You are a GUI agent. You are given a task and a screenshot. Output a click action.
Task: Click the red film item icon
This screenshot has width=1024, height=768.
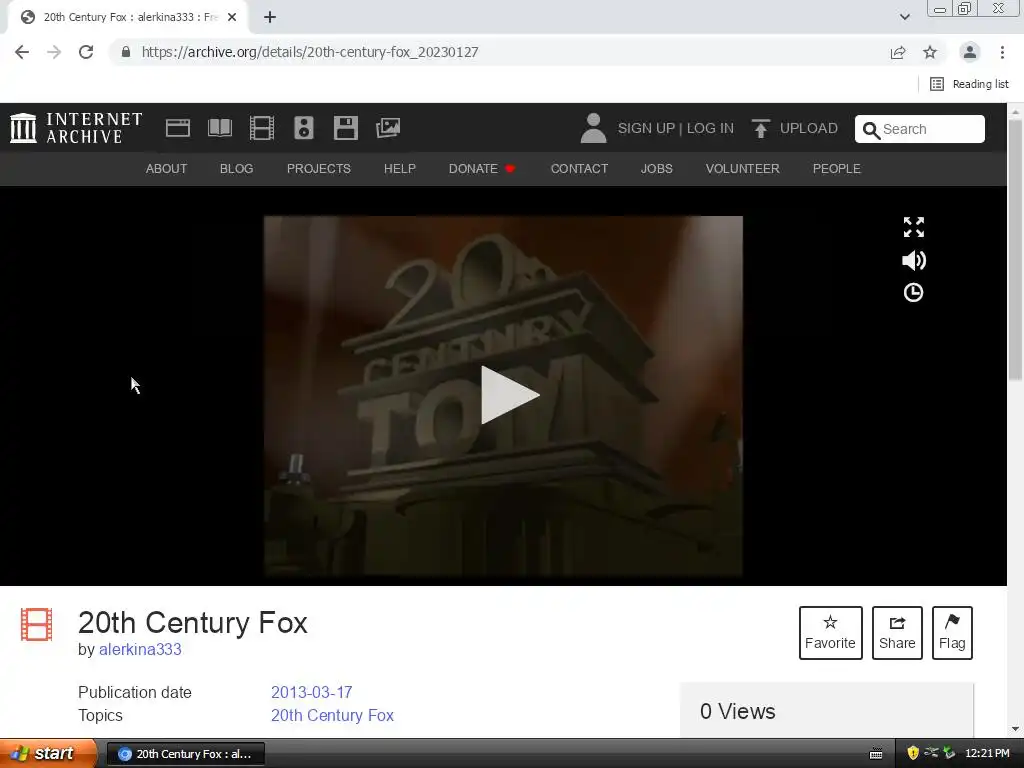(x=37, y=624)
